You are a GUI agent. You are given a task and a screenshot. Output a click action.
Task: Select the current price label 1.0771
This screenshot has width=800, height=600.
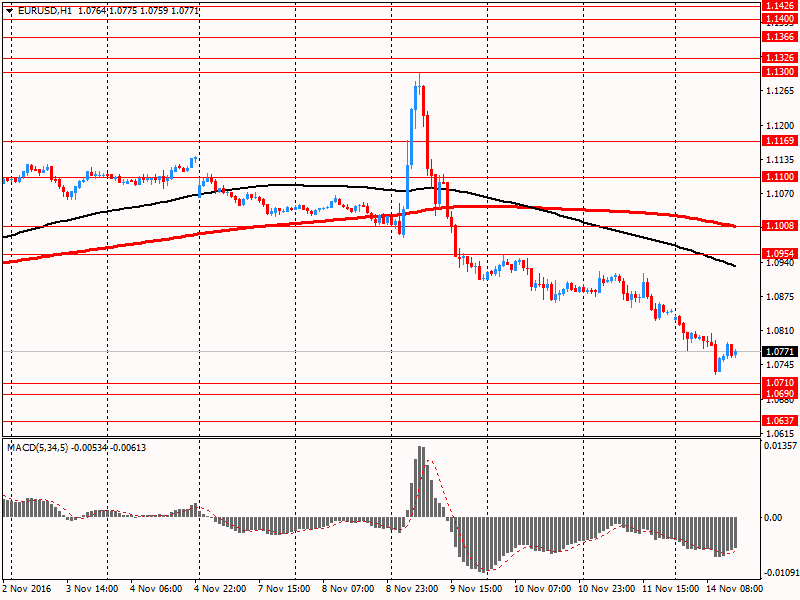click(780, 352)
